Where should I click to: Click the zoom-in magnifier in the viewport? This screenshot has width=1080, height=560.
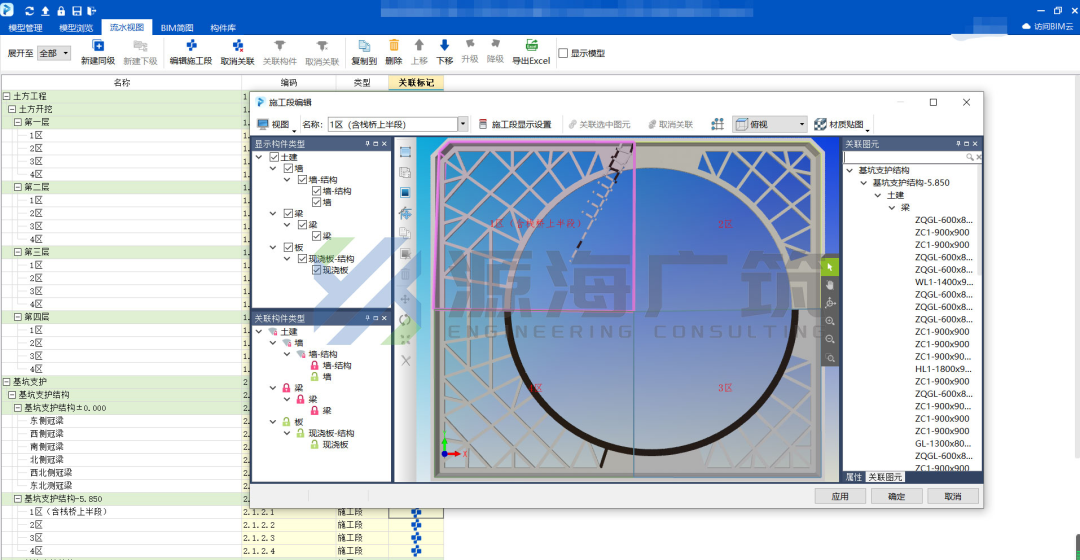pos(830,322)
